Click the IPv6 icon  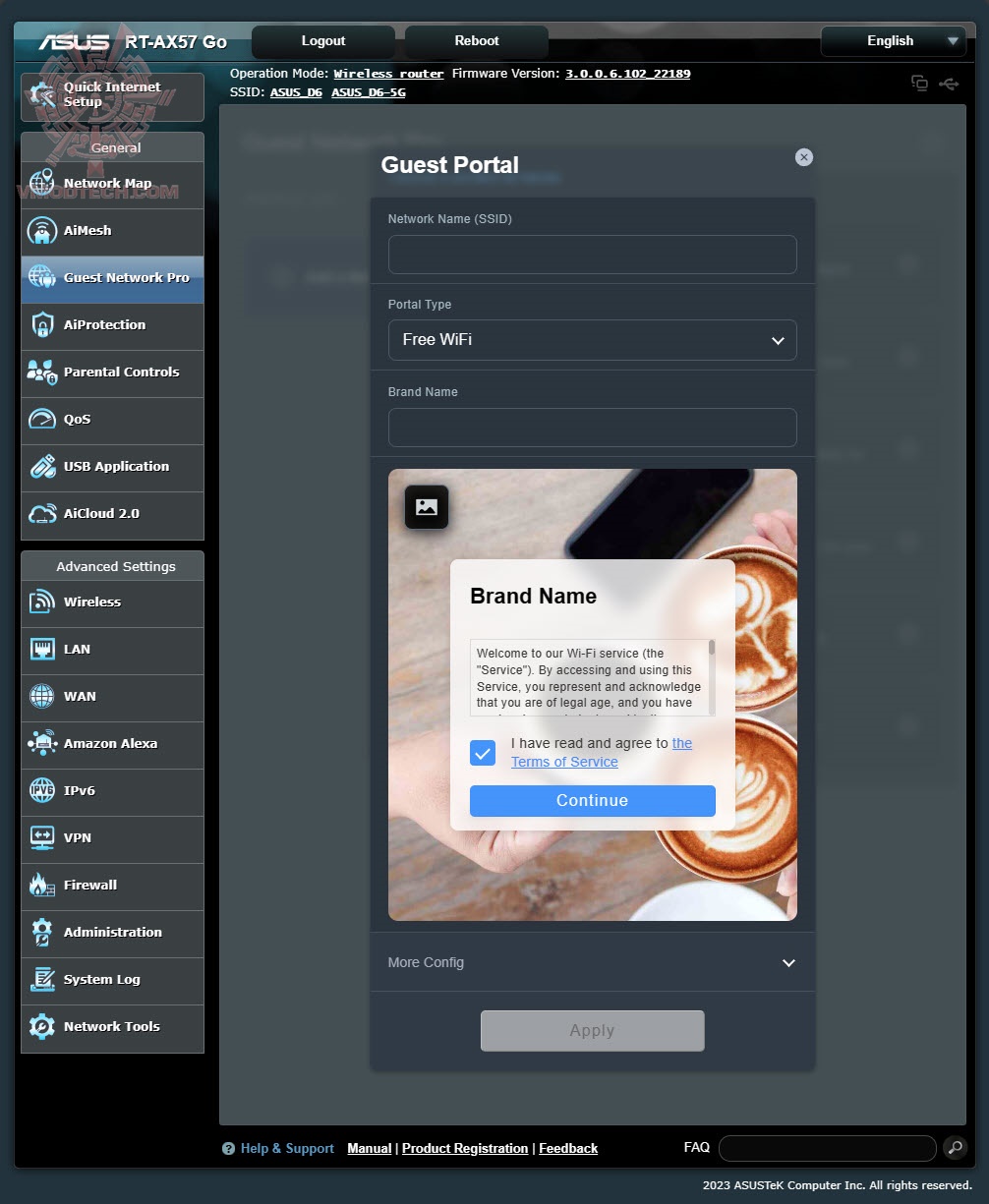tap(42, 790)
